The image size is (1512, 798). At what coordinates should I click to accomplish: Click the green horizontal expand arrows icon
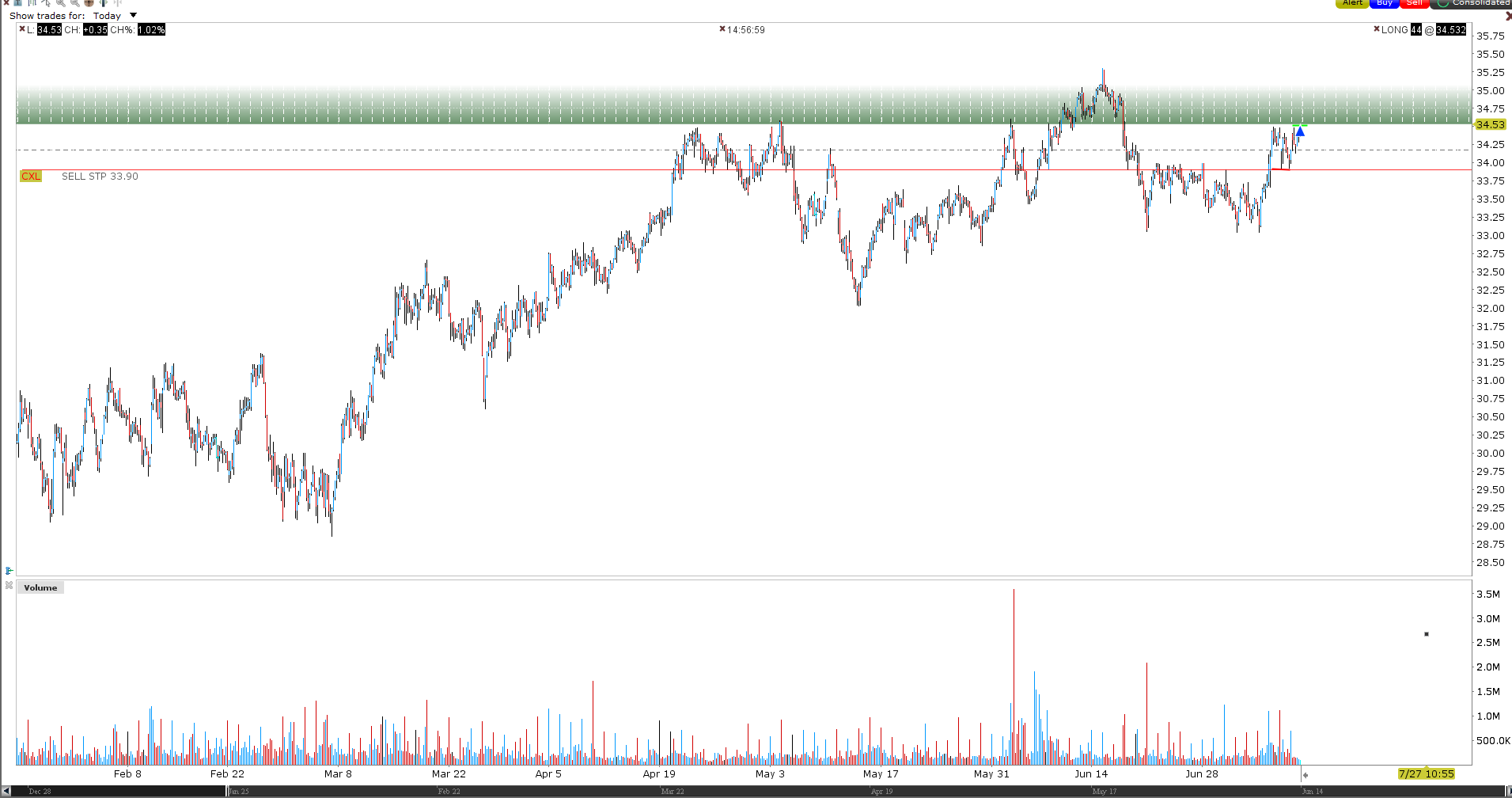103,2
